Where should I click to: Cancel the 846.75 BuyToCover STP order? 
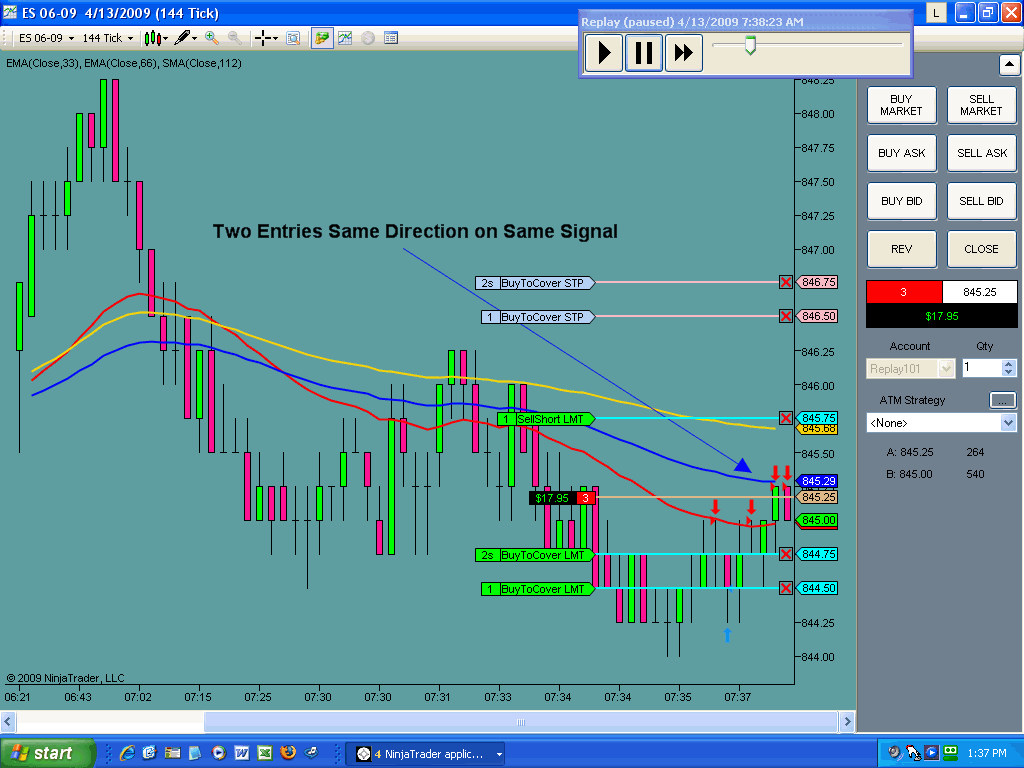pyautogui.click(x=786, y=282)
